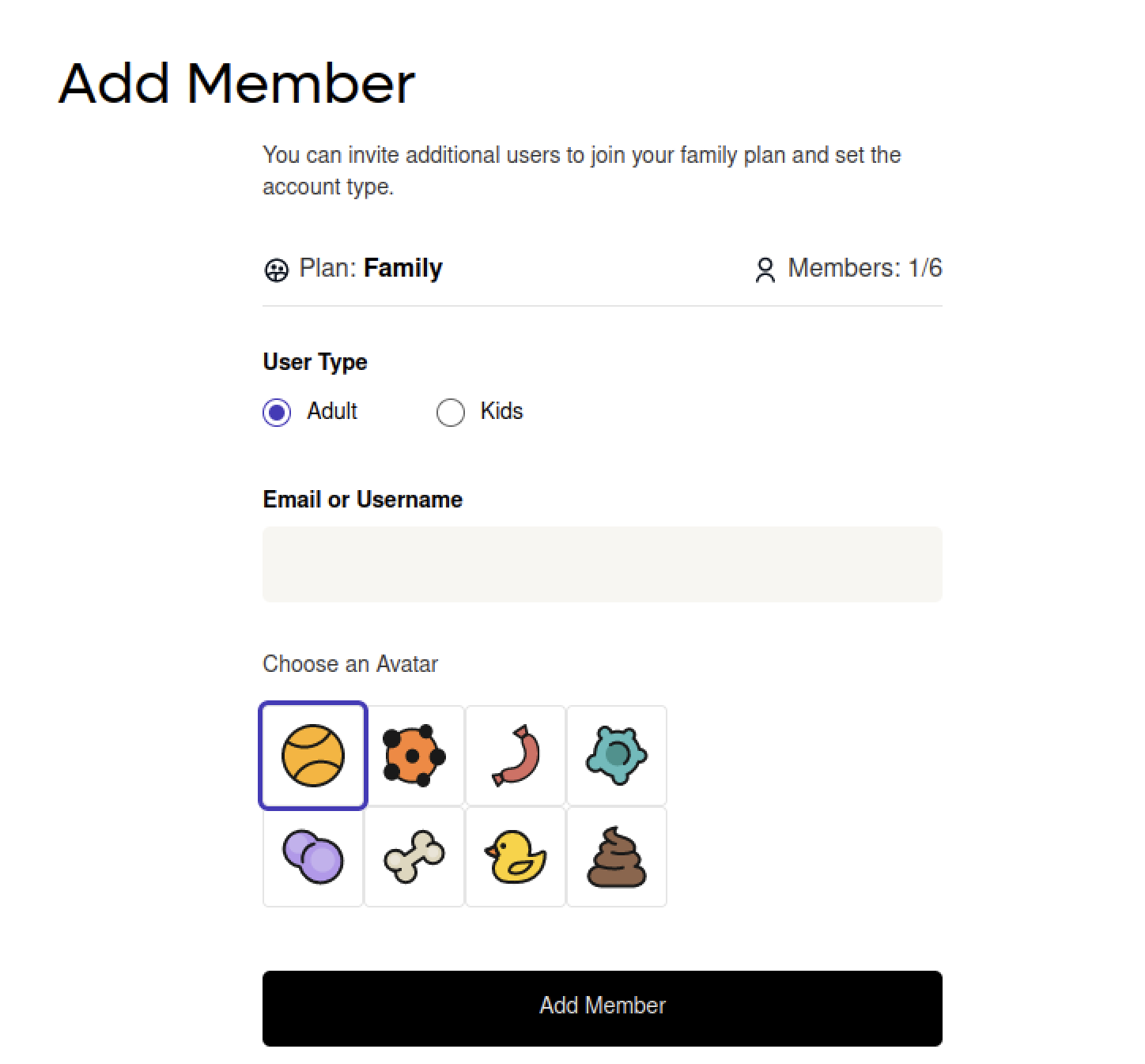Select the yellow rubber duck avatar
This screenshot has width=1145, height=1064.
pos(516,857)
